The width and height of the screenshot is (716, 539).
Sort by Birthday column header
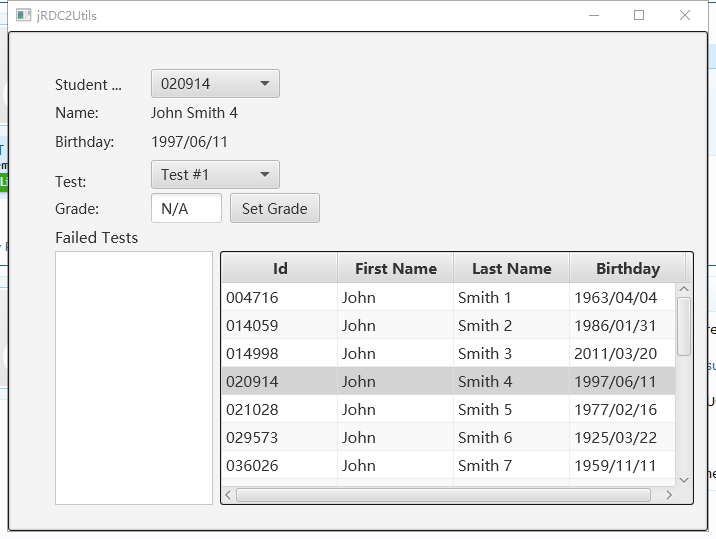(627, 268)
